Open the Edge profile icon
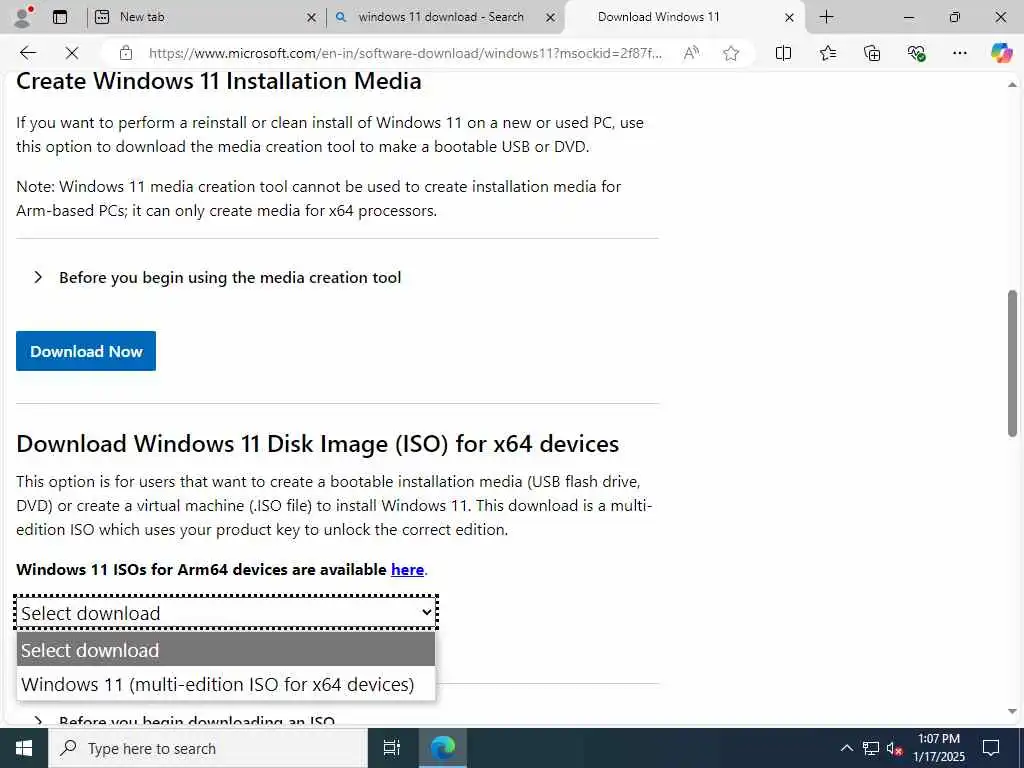Screen dimensions: 1024x768 [24, 17]
